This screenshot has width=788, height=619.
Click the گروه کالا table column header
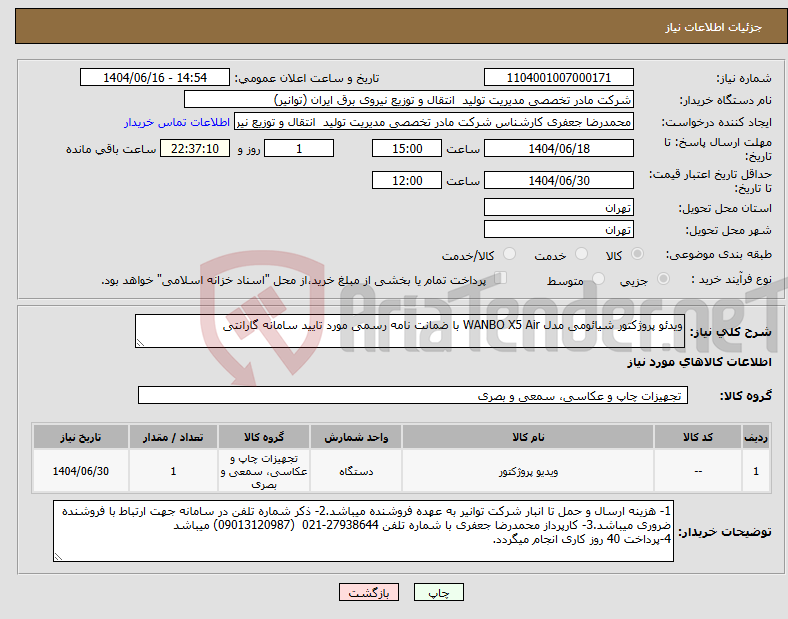point(264,437)
